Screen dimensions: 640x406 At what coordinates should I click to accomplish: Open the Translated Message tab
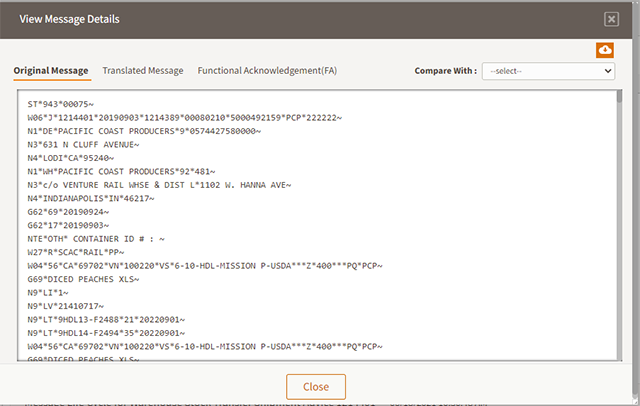143,71
